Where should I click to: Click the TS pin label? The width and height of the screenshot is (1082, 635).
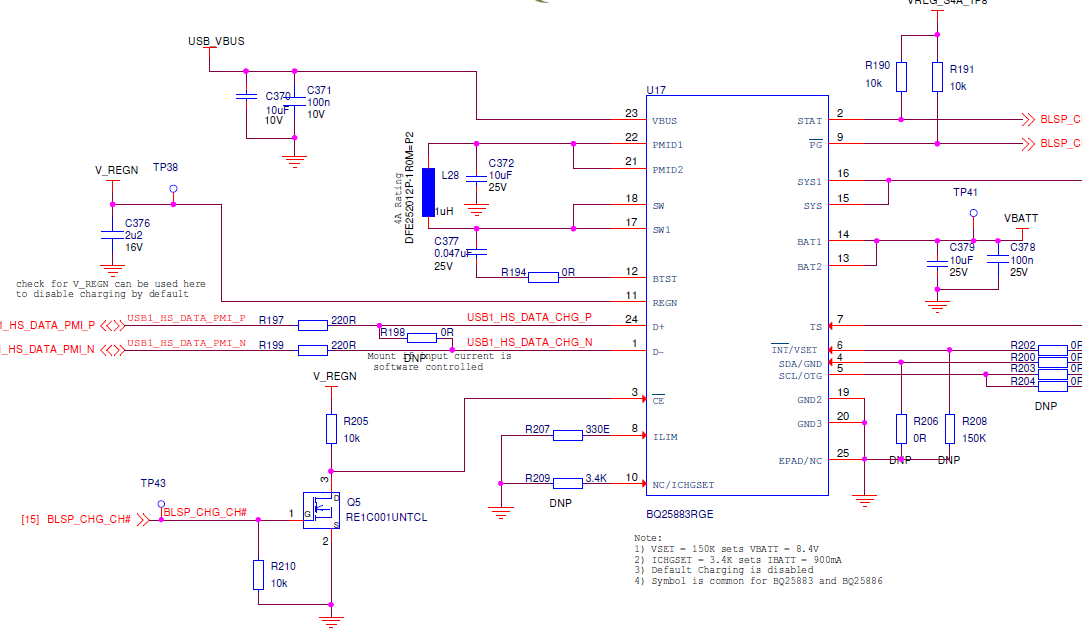tap(816, 327)
